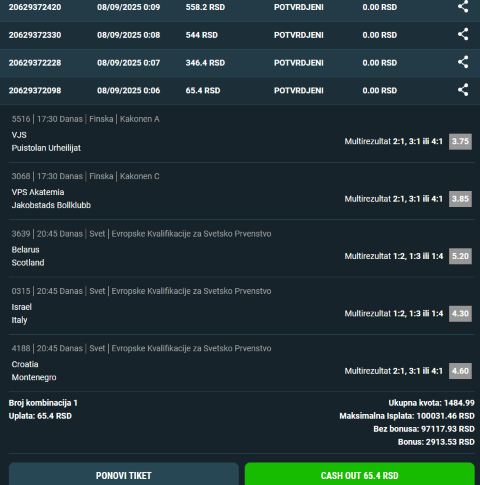The width and height of the screenshot is (480, 485).
Task: Open the Belarus vs Scotland match
Action: (x=28, y=256)
